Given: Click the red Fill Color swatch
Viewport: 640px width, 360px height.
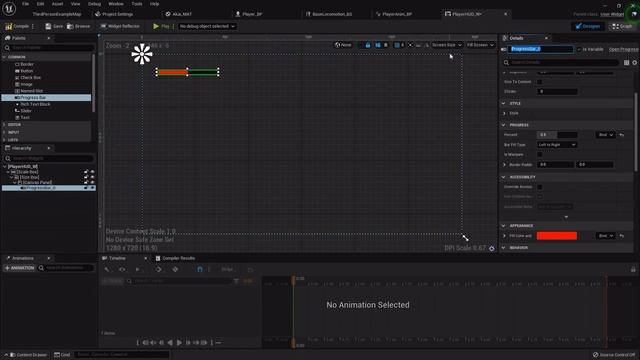Looking at the screenshot, I should (x=557, y=236).
